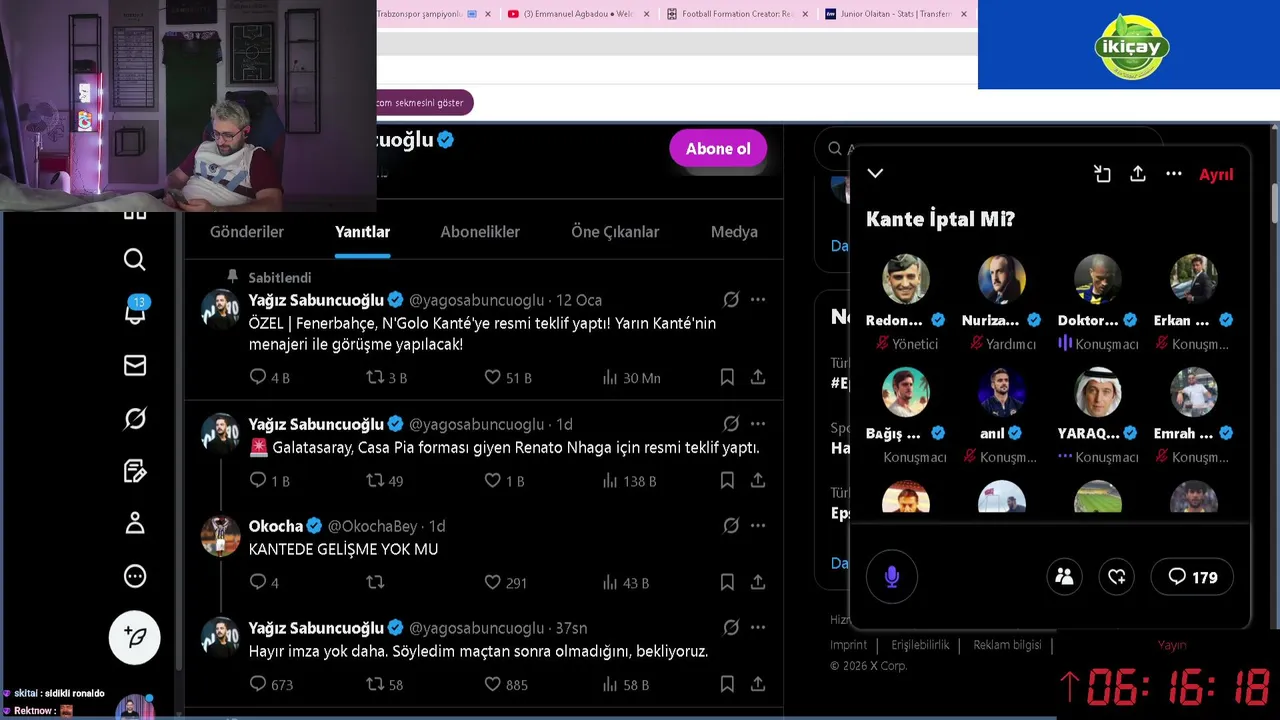This screenshot has width=1280, height=720.
Task: Open the Öne Çıkanlar tab
Action: point(615,232)
